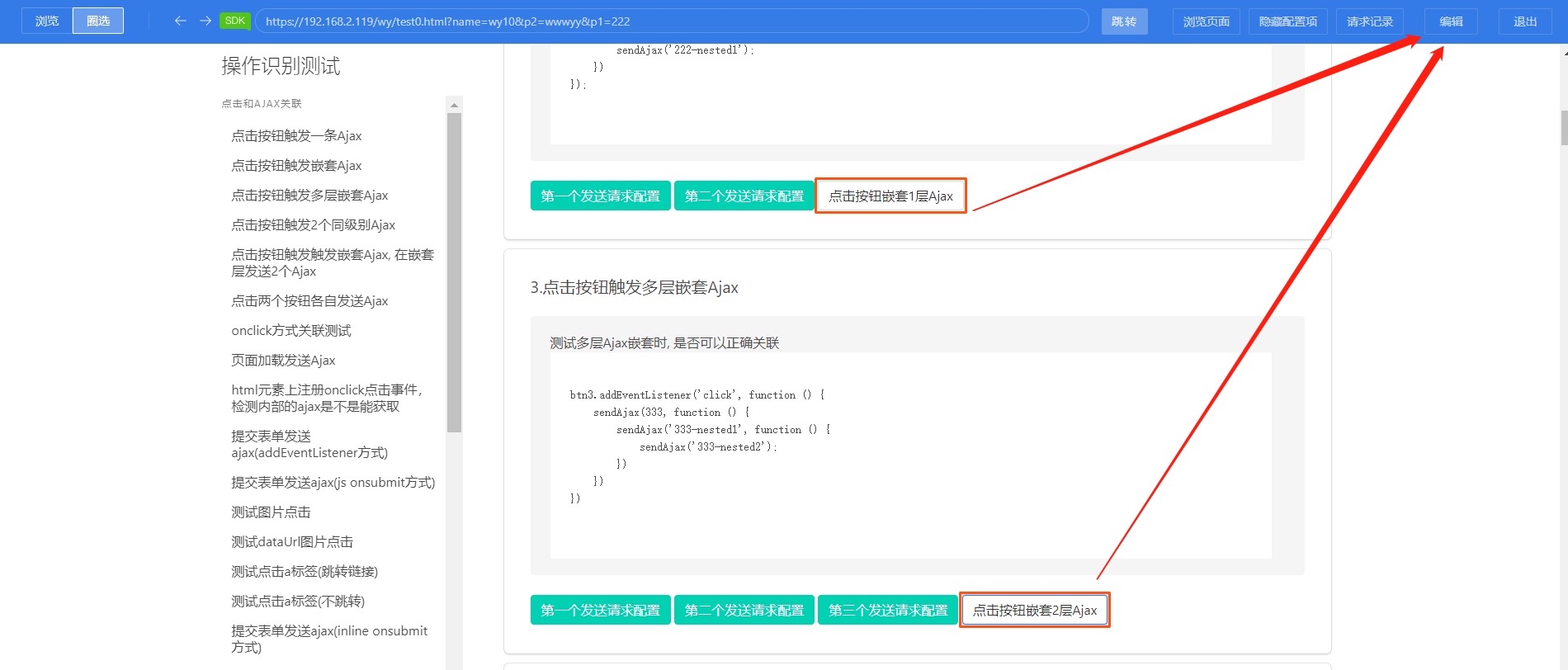Click the 退出 button
Screen dimensions: 1568x670
click(x=1525, y=21)
